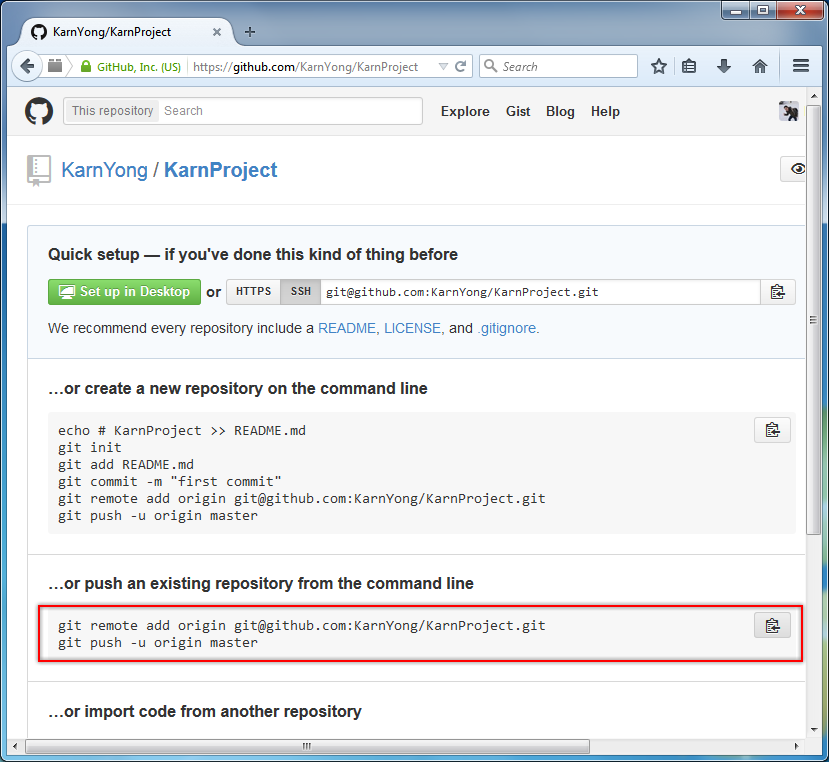Focus the GitHub repository search field
The image size is (829, 762).
tap(288, 111)
